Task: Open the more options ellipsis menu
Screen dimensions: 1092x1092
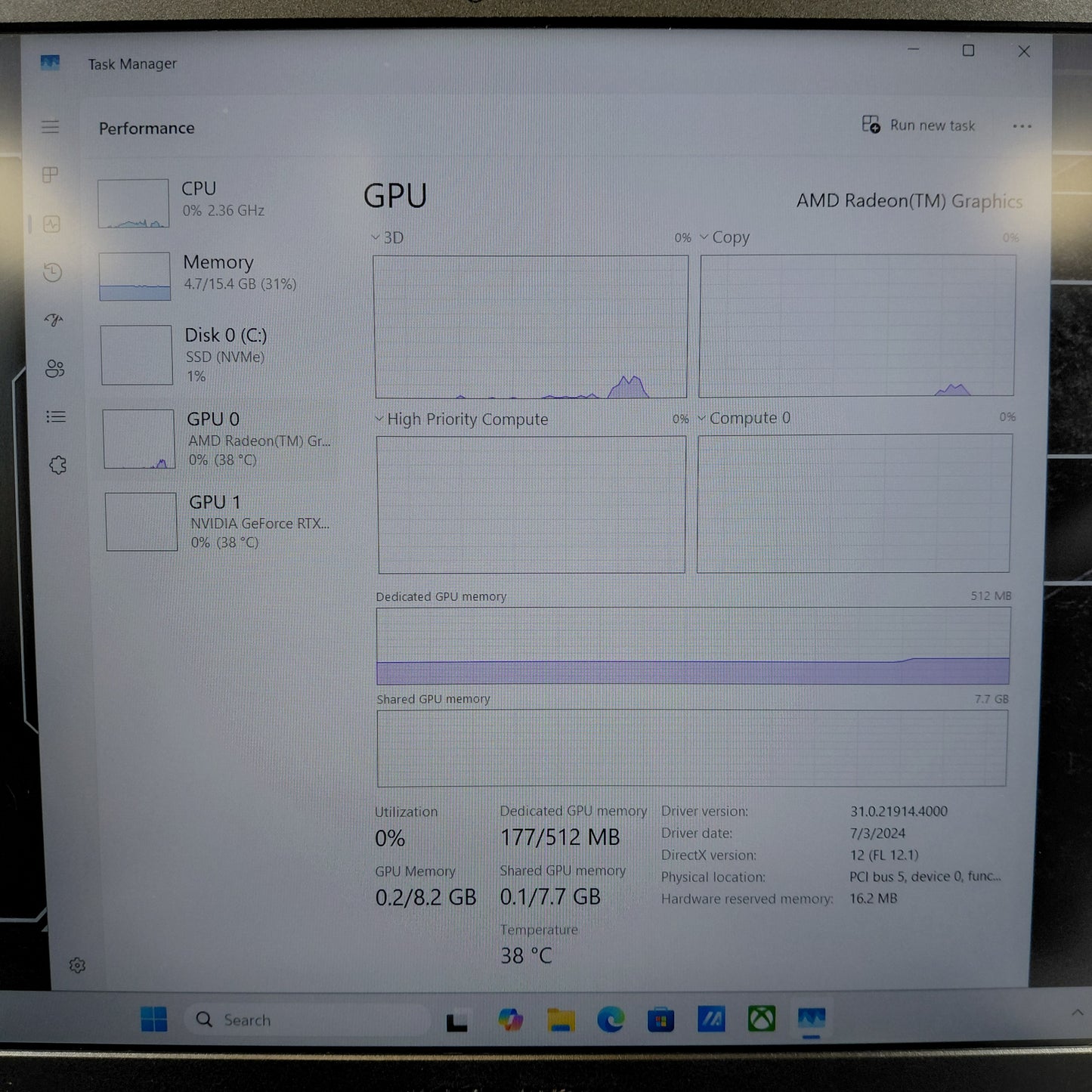Action: pyautogui.click(x=1022, y=125)
